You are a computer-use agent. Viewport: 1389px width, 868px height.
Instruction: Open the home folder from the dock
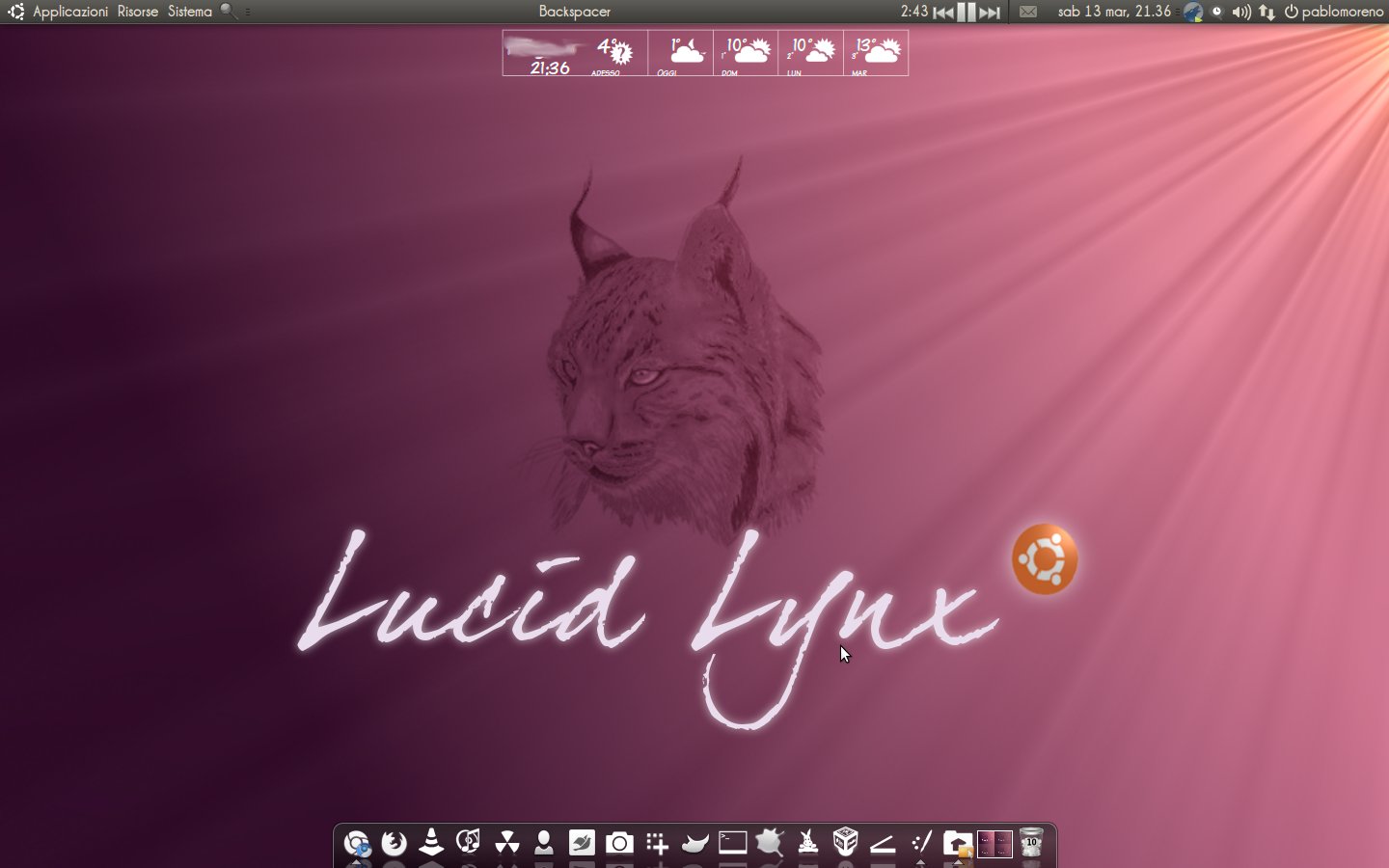click(957, 843)
